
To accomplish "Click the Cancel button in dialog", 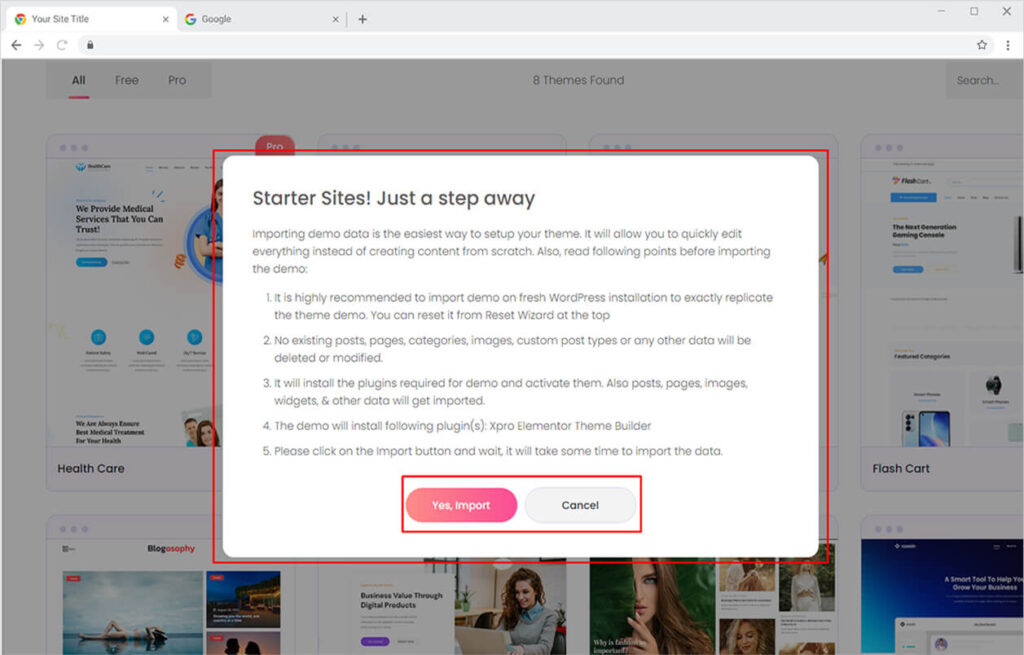I will coord(580,505).
